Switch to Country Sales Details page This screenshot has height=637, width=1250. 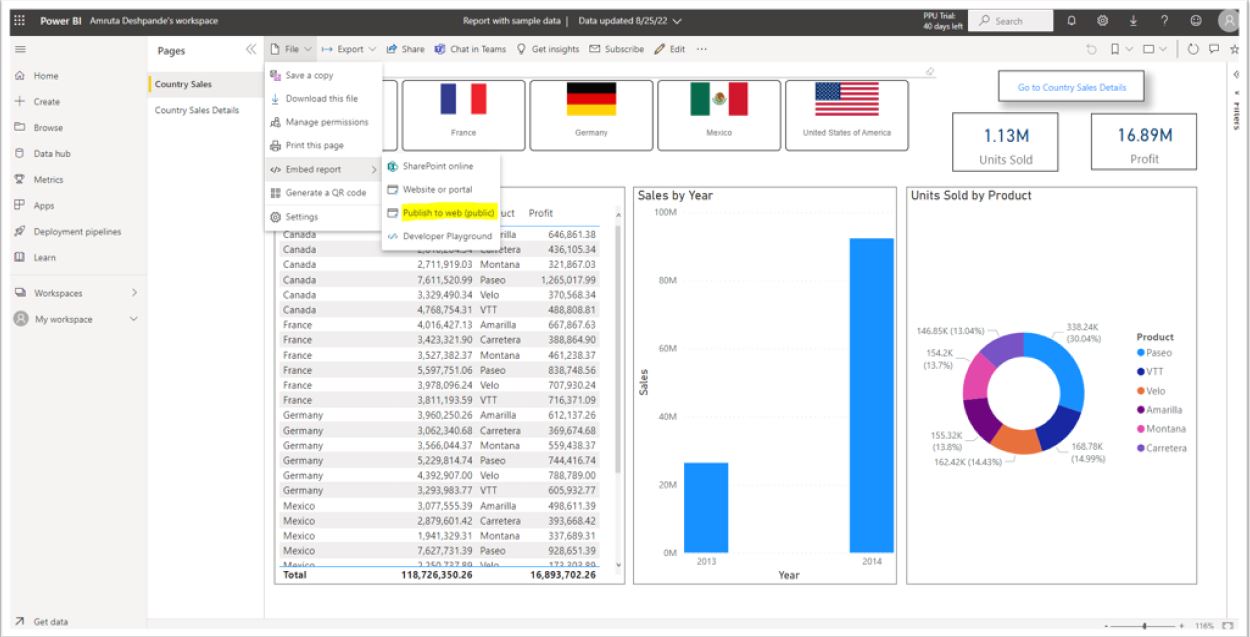point(204,110)
